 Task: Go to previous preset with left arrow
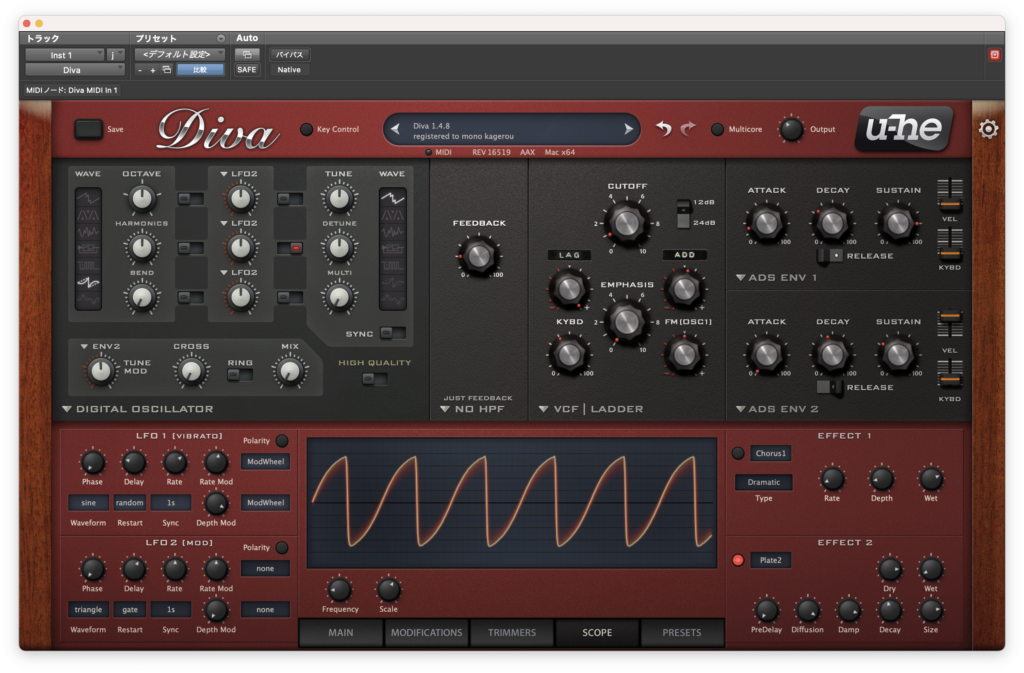(x=395, y=129)
